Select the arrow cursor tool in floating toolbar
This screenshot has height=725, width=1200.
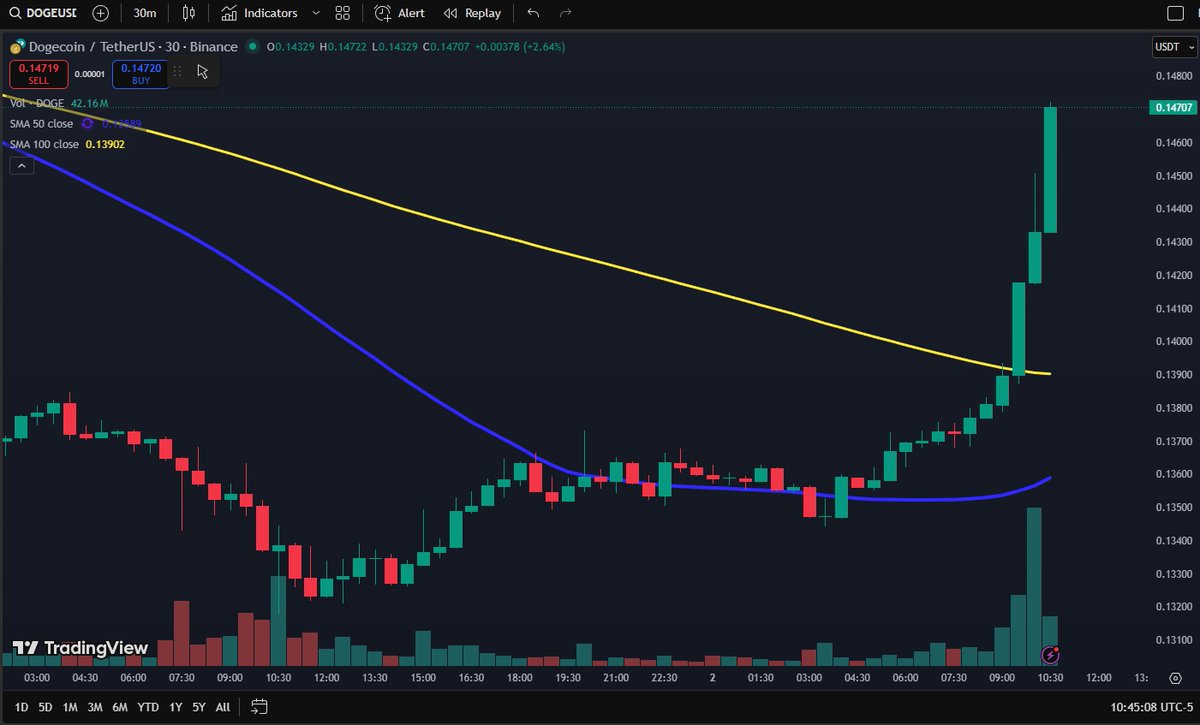tap(203, 71)
